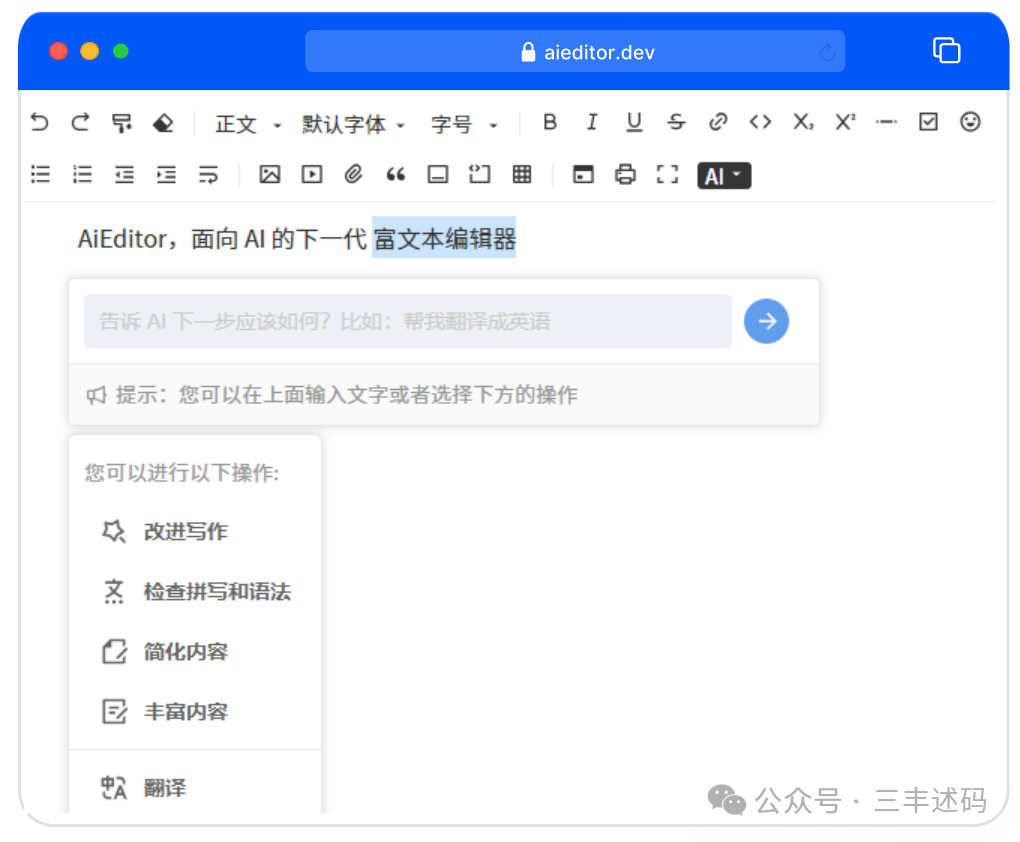
Task: Open the 正文 paragraph style dropdown
Action: [248, 124]
